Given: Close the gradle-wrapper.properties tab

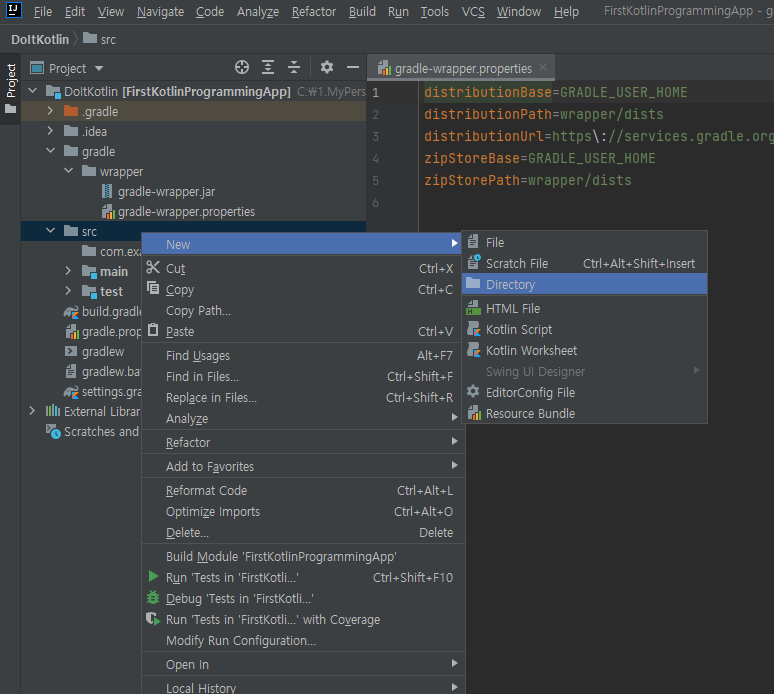Looking at the screenshot, I should click(543, 67).
